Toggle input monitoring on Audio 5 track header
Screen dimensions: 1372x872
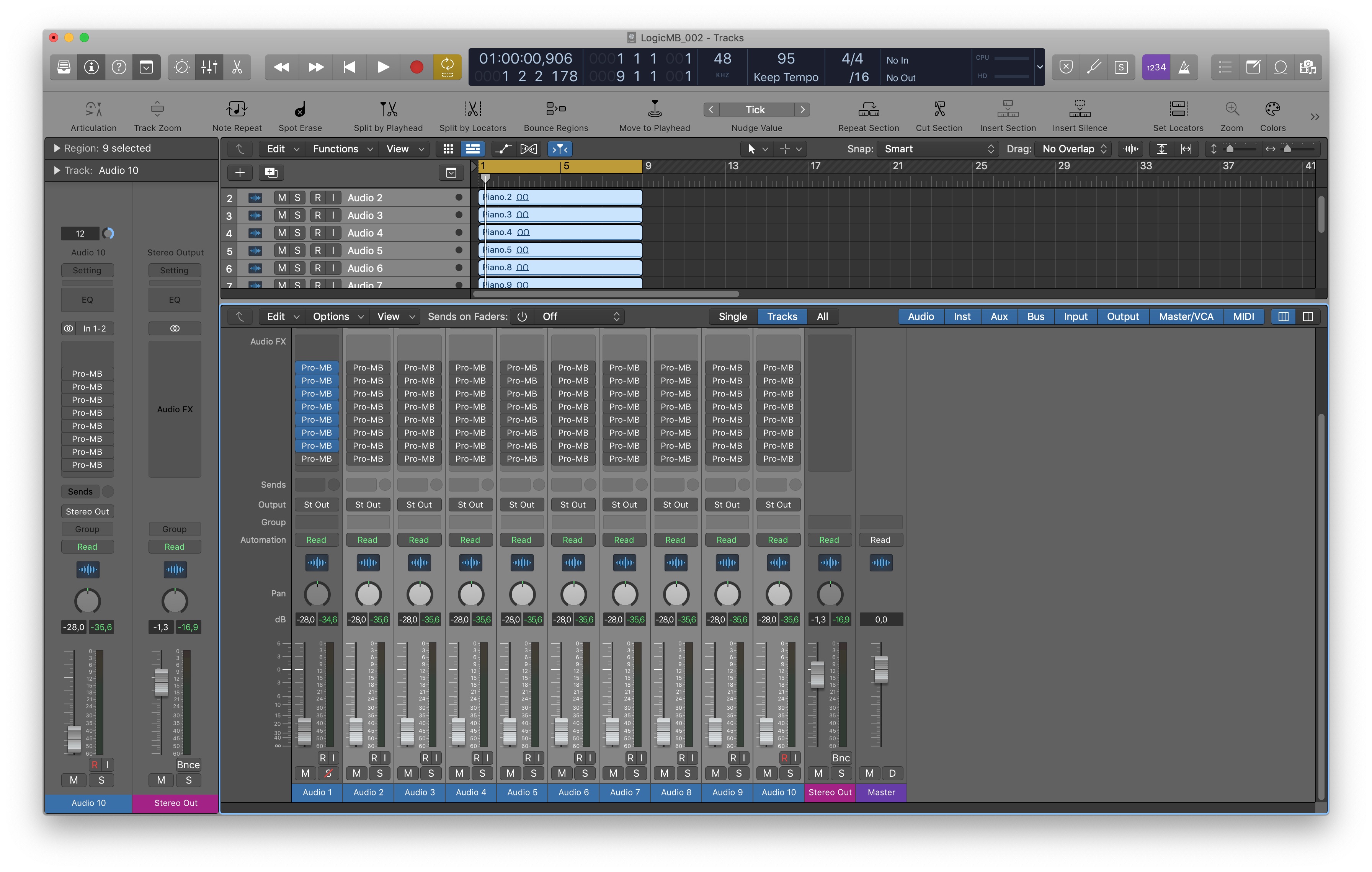(x=333, y=251)
